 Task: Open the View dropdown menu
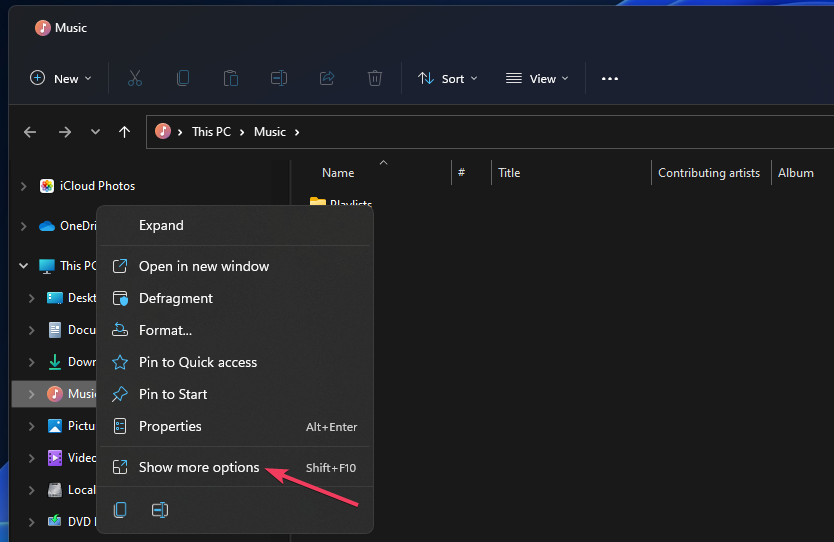(537, 79)
